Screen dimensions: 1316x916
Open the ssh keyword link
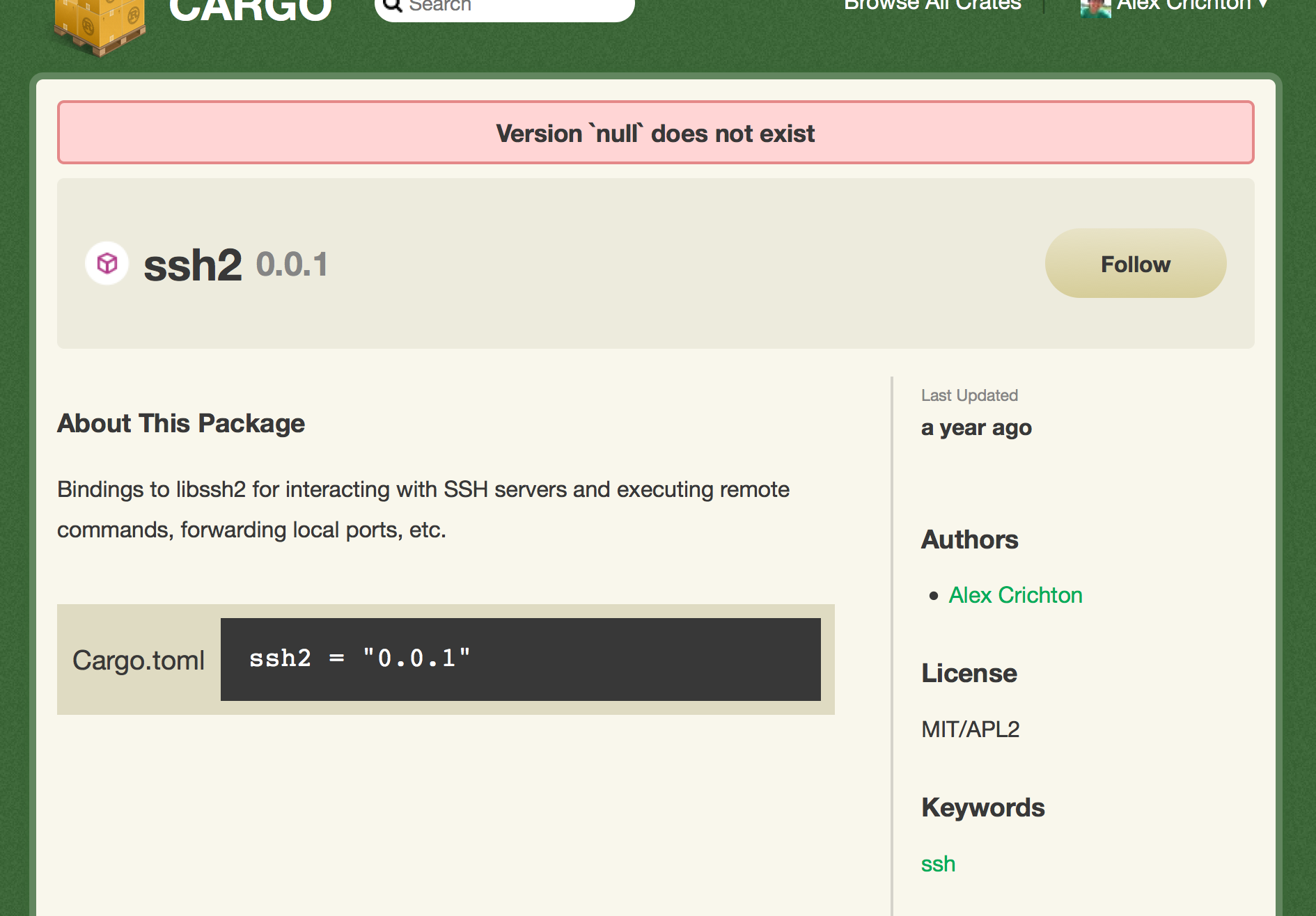click(x=938, y=864)
